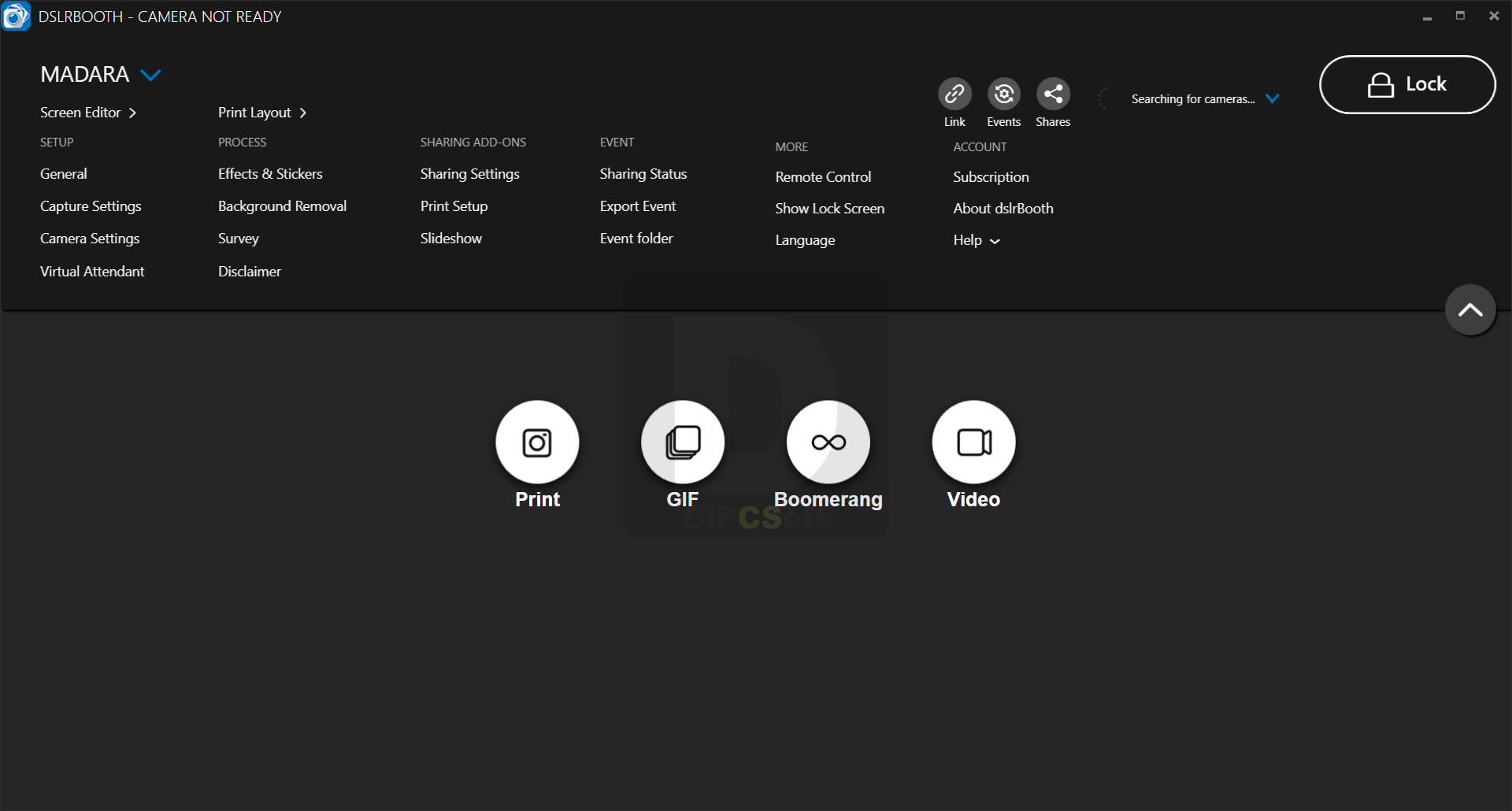
Task: Open Survey settings
Action: [239, 239]
